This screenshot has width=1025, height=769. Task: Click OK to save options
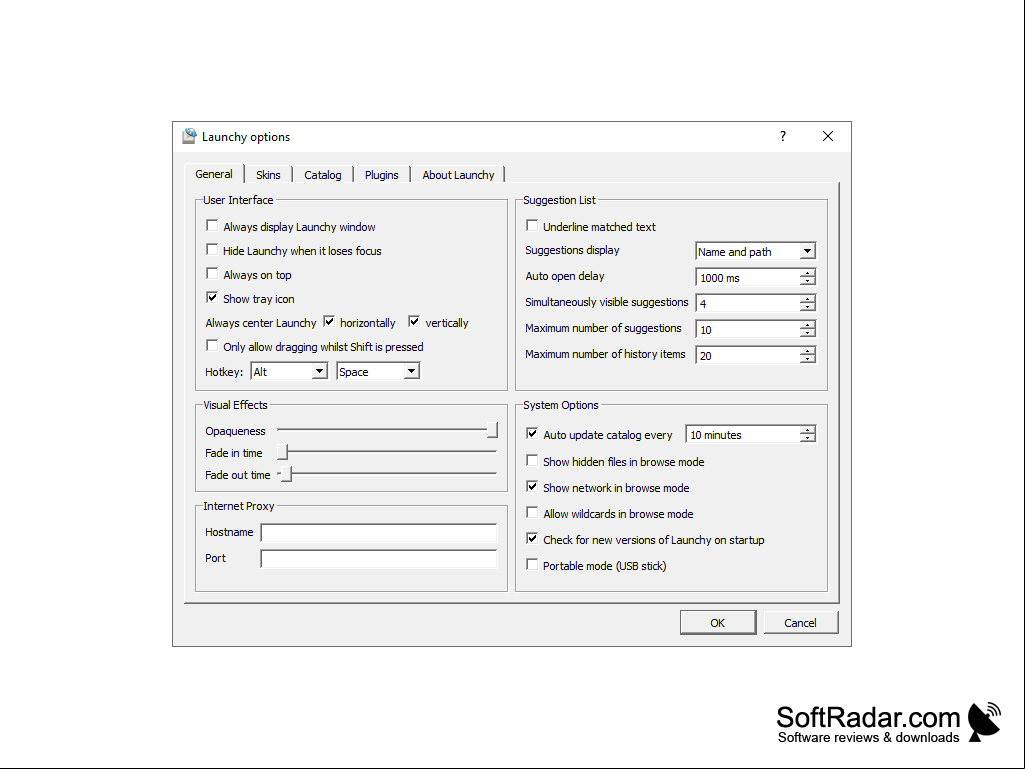tap(718, 623)
